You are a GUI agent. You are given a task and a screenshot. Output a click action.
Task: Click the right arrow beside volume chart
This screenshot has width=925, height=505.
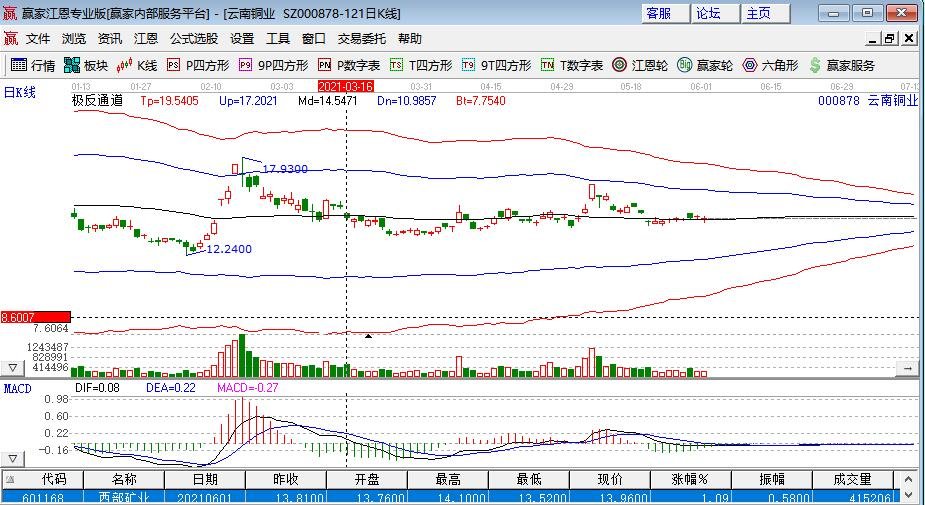[x=907, y=368]
